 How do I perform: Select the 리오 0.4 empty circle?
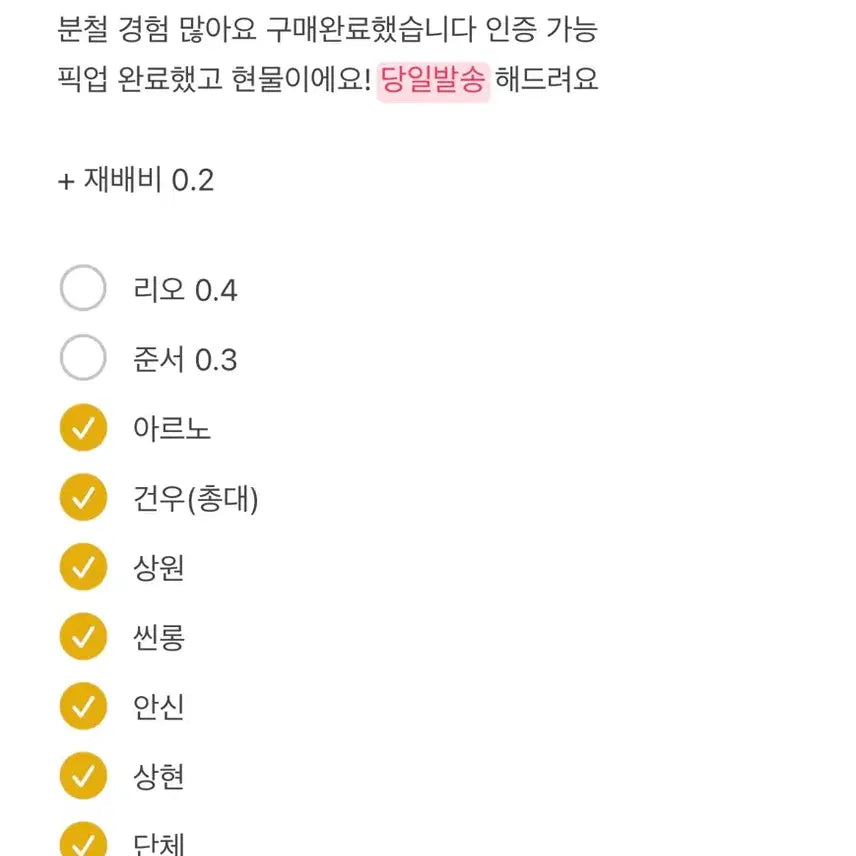[83, 288]
